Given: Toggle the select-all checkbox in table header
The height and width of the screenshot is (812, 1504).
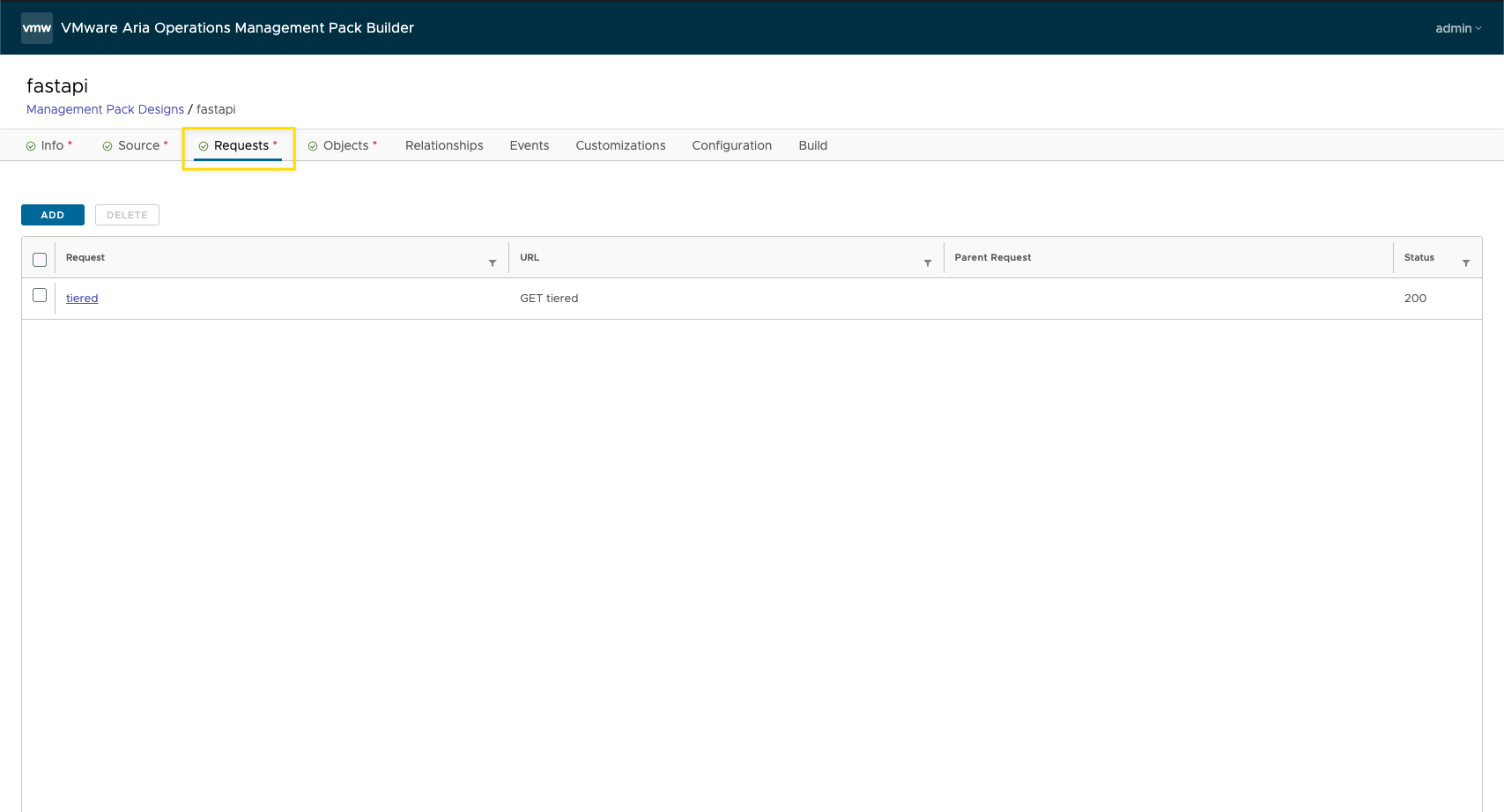Looking at the screenshot, I should pyautogui.click(x=40, y=259).
